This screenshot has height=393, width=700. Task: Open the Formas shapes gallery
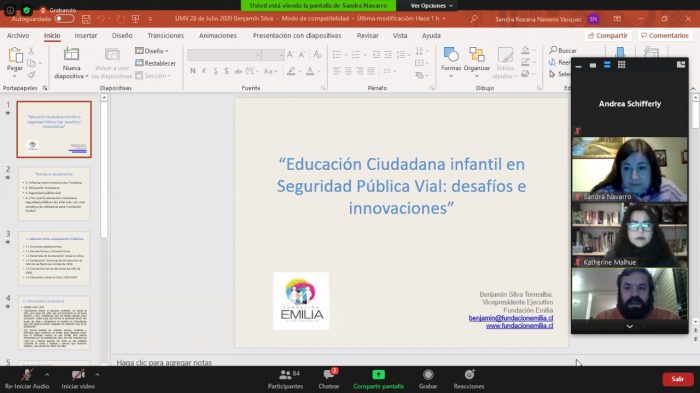[450, 62]
